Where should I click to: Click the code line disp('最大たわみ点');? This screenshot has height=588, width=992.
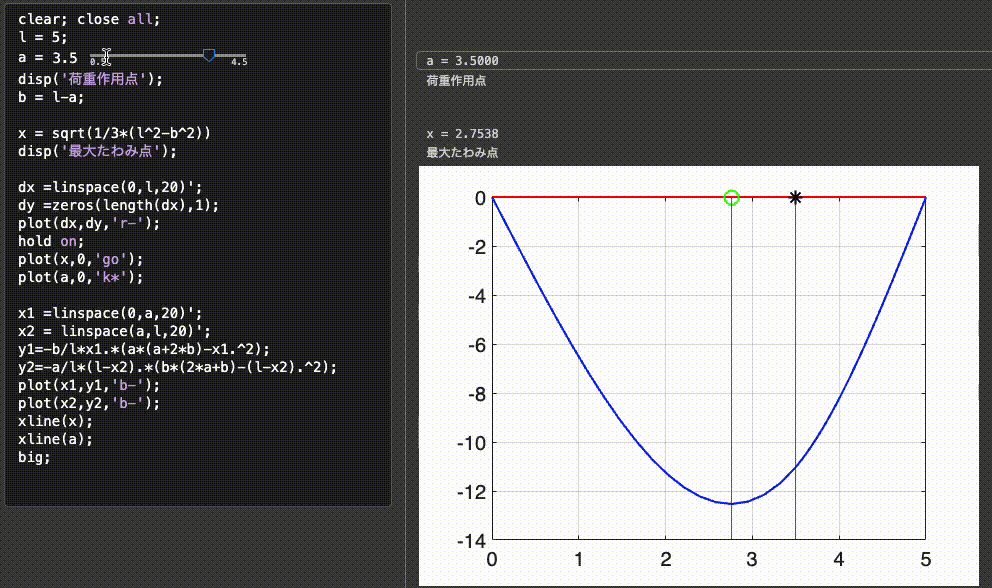(x=97, y=151)
